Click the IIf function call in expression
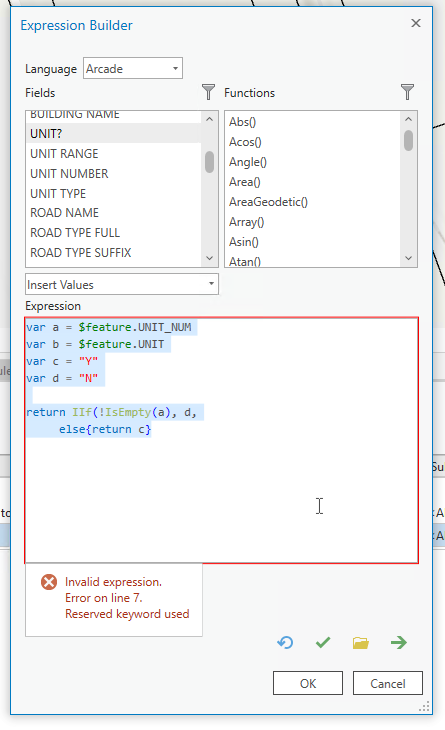The image size is (445, 730). click(82, 412)
